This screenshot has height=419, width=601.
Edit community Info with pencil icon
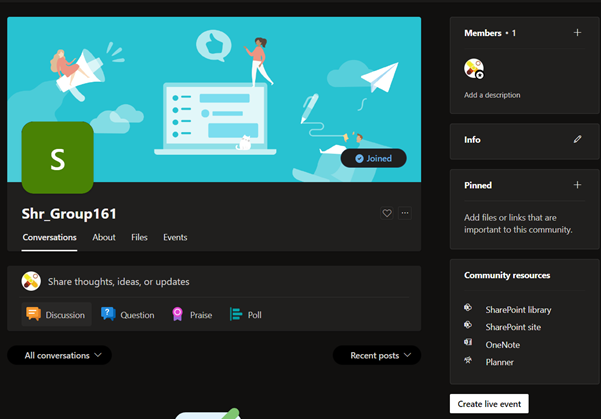577,140
